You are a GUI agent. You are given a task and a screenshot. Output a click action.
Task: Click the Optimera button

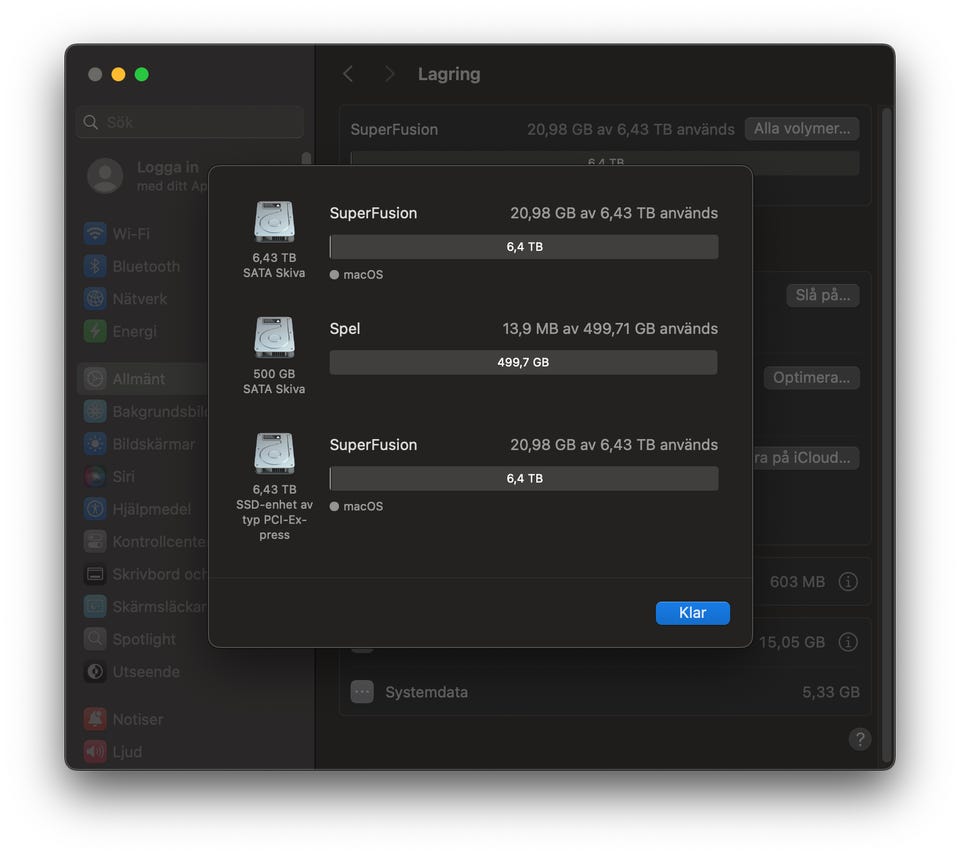[x=811, y=378]
